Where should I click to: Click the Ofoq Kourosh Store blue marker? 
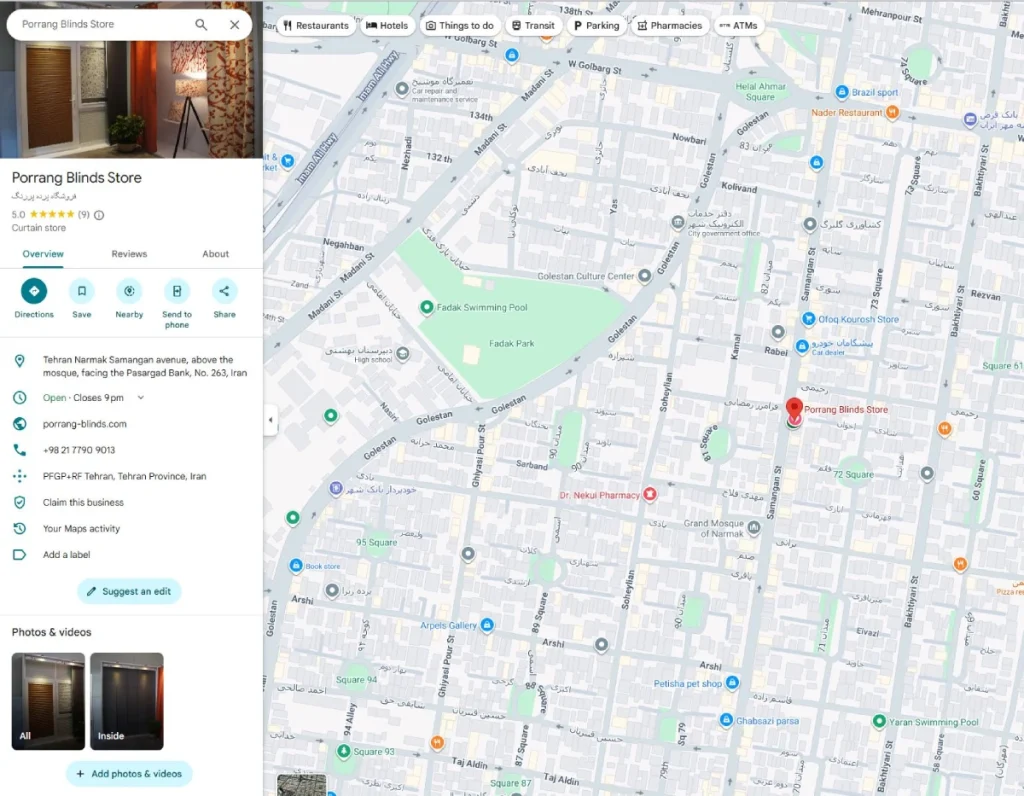tap(808, 319)
